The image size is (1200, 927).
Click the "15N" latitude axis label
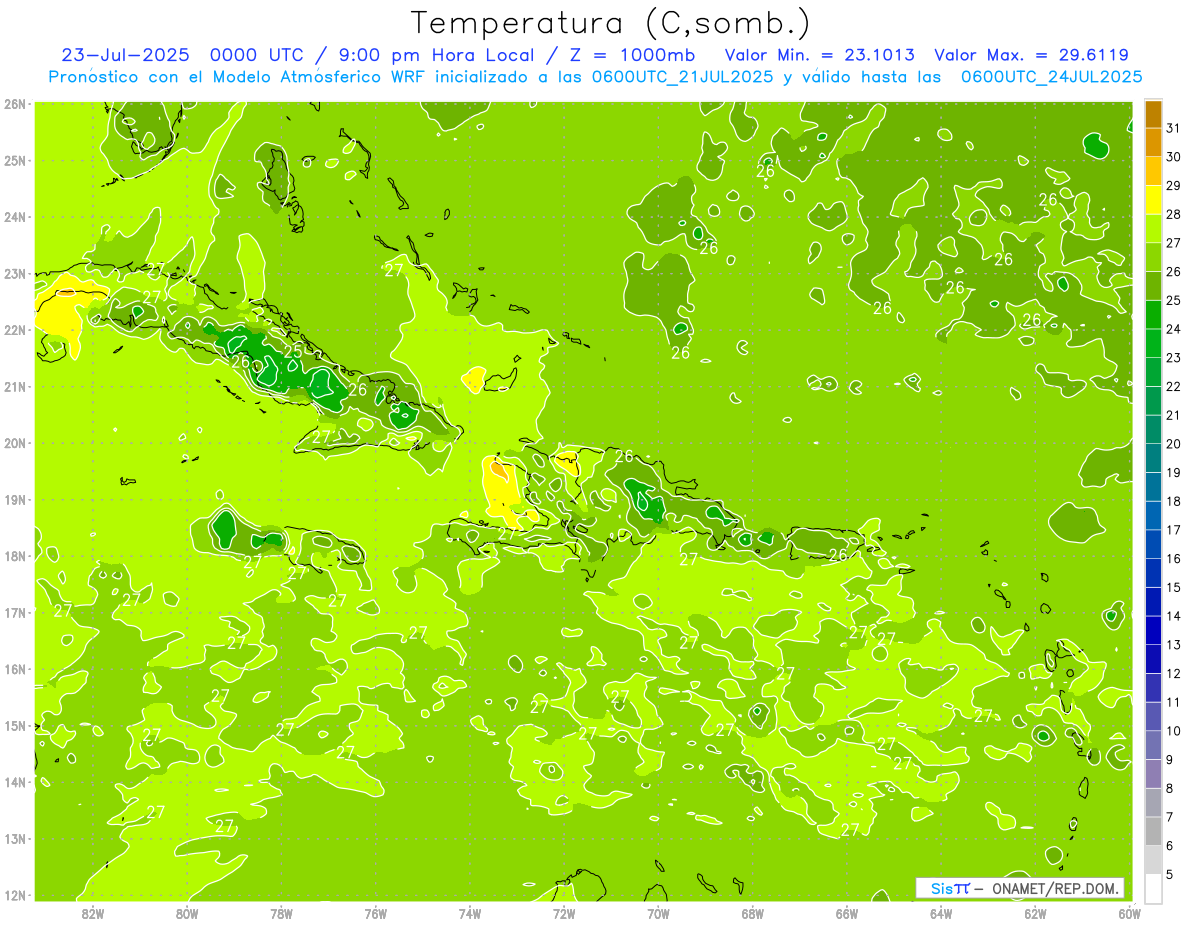pos(14,725)
